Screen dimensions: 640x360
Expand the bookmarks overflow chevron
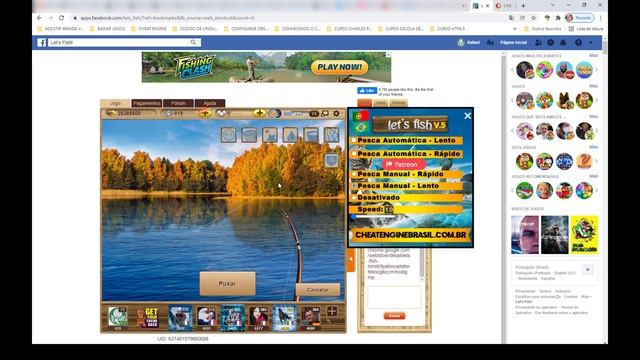(x=515, y=29)
